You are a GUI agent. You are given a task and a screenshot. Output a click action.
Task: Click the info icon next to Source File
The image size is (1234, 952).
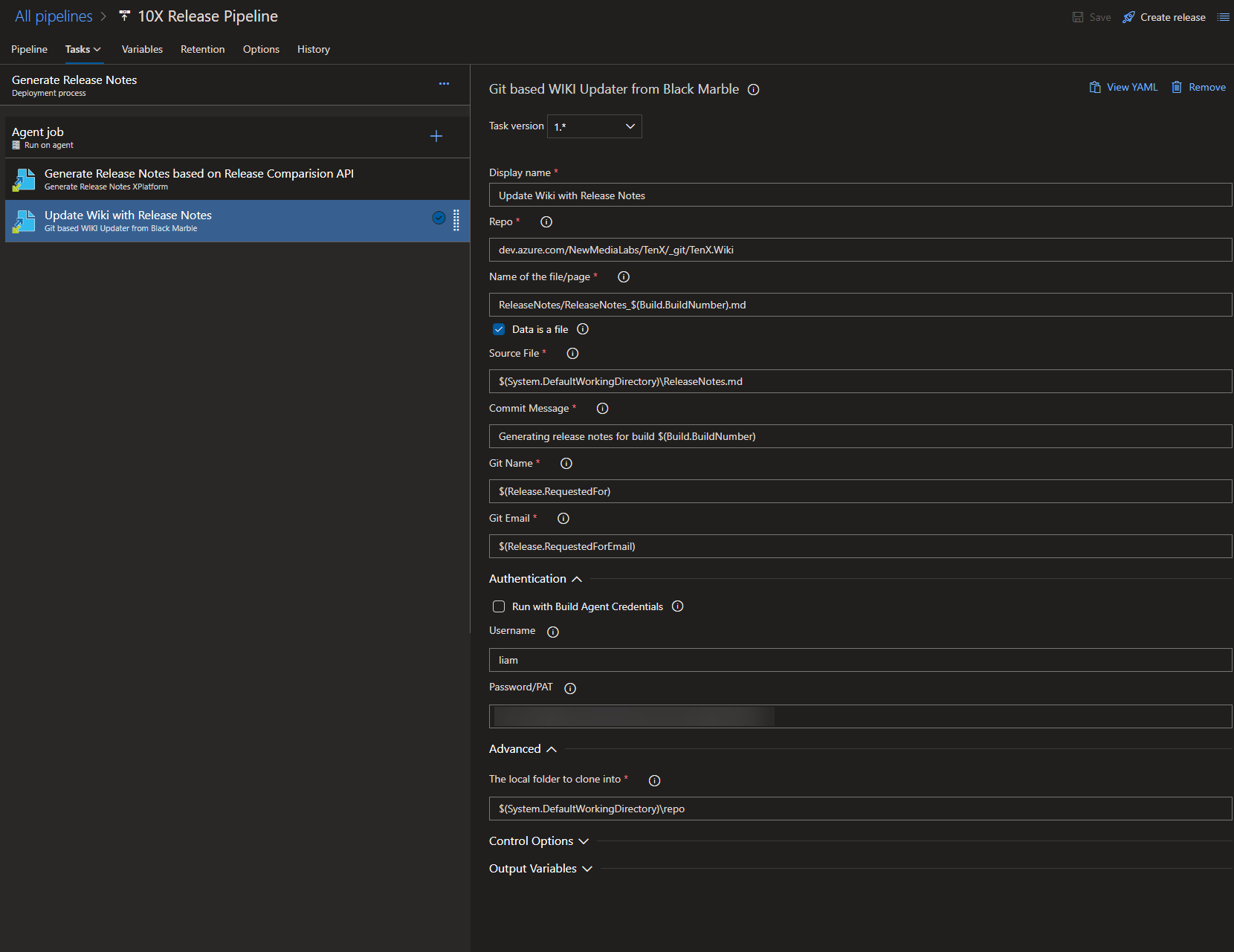pyautogui.click(x=572, y=354)
